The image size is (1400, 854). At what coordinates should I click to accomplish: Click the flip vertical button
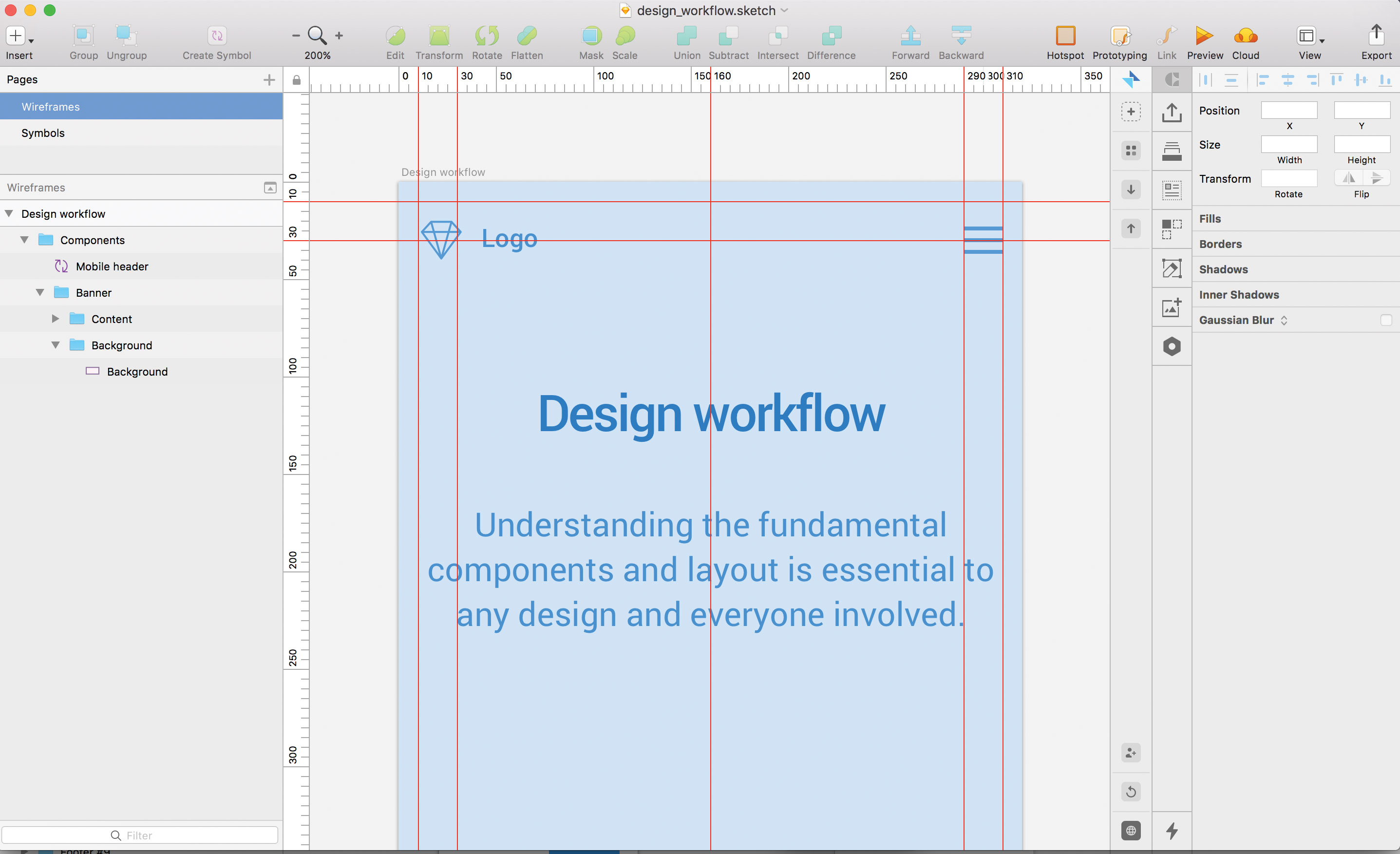tap(1376, 178)
